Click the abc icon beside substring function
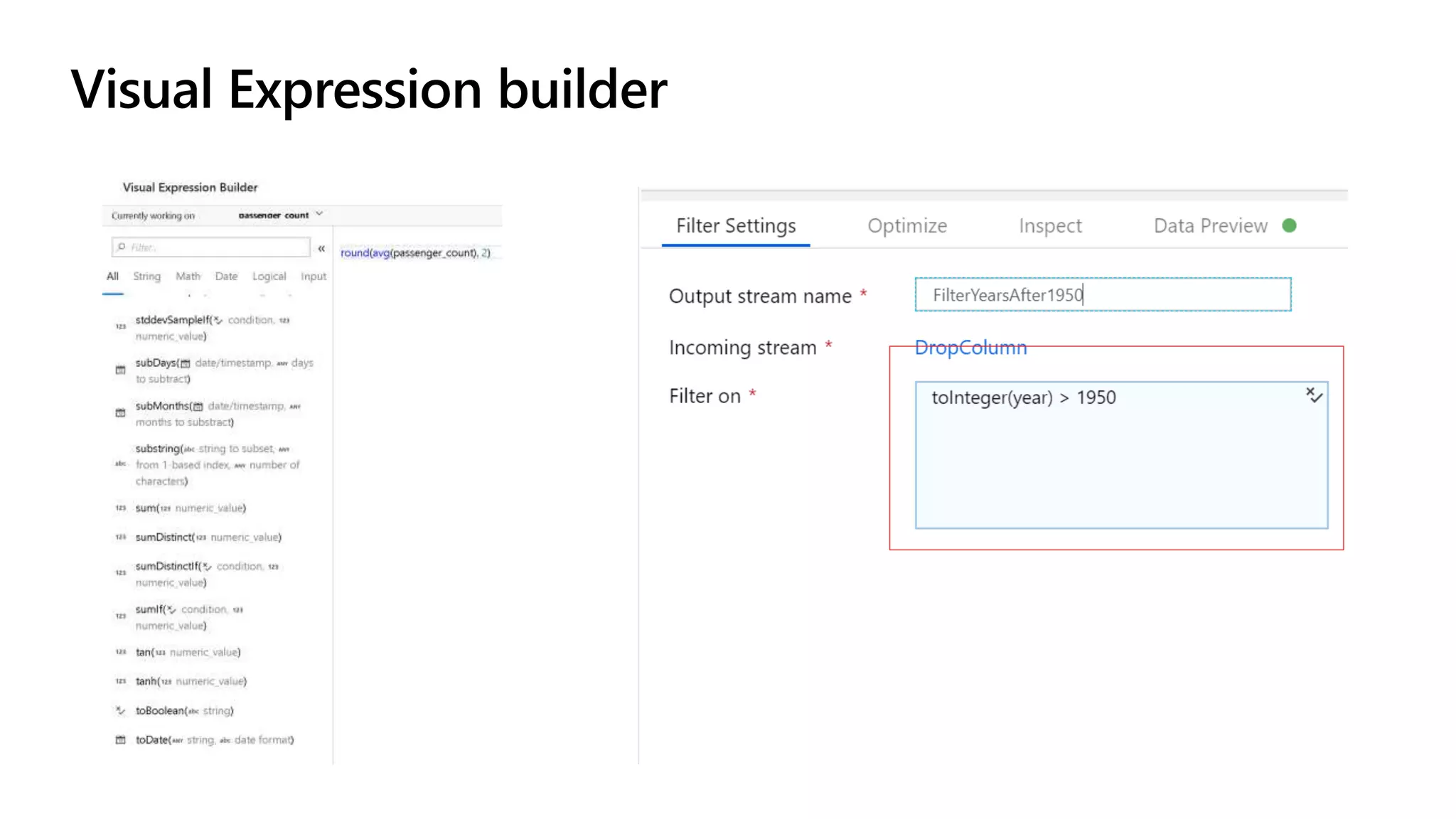This screenshot has width=1456, height=819. pos(120,464)
